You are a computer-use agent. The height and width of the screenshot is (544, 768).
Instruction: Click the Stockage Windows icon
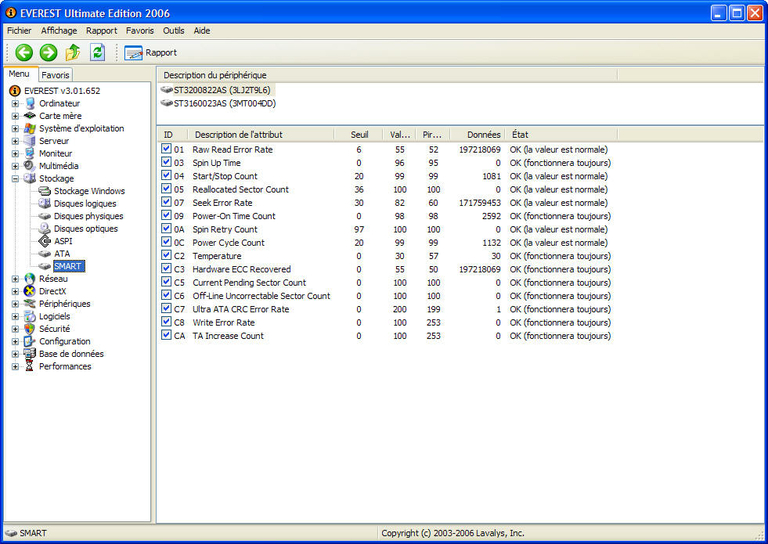coord(45,191)
